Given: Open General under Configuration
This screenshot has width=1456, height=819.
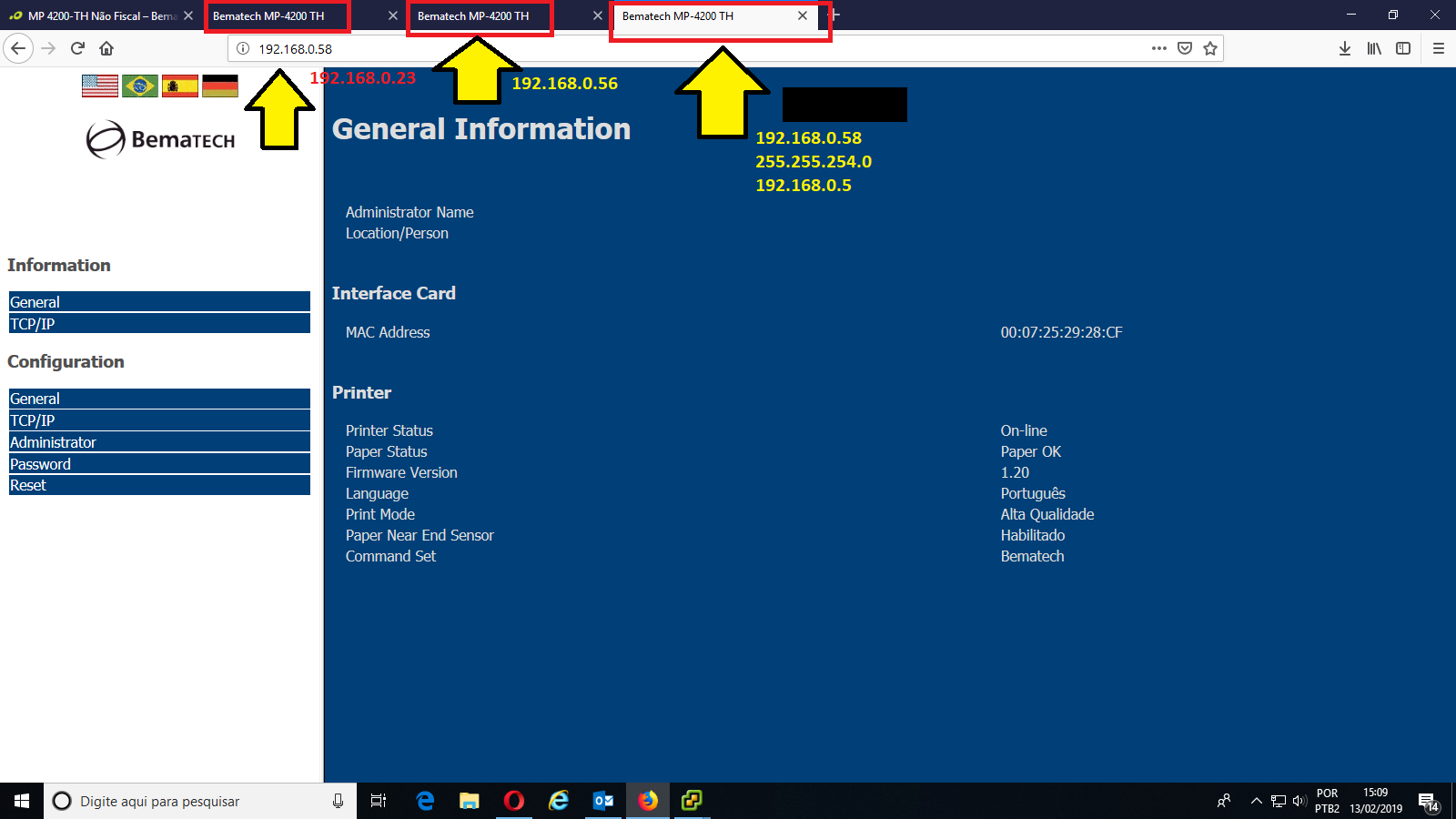Looking at the screenshot, I should click(x=159, y=398).
